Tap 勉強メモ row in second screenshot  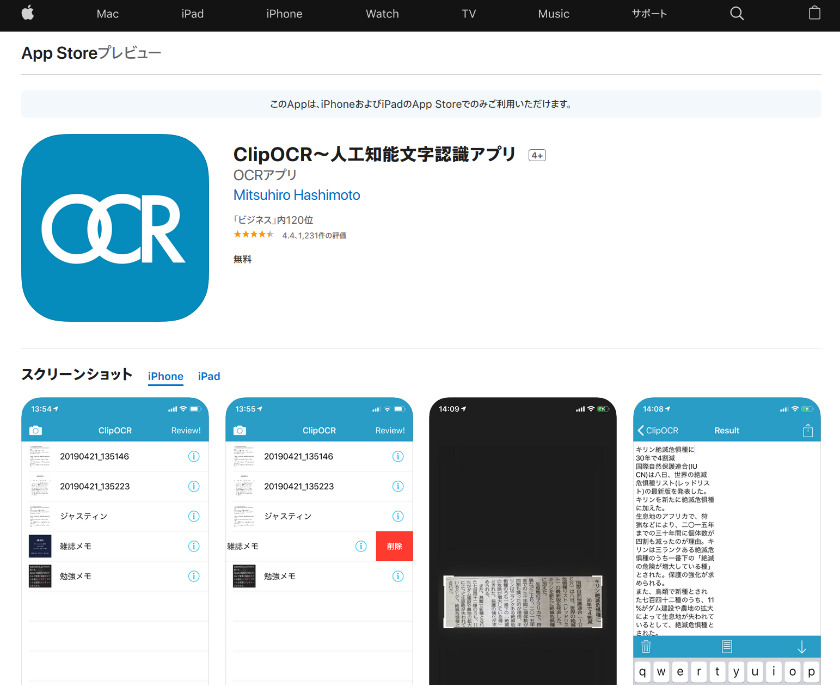coord(319,576)
